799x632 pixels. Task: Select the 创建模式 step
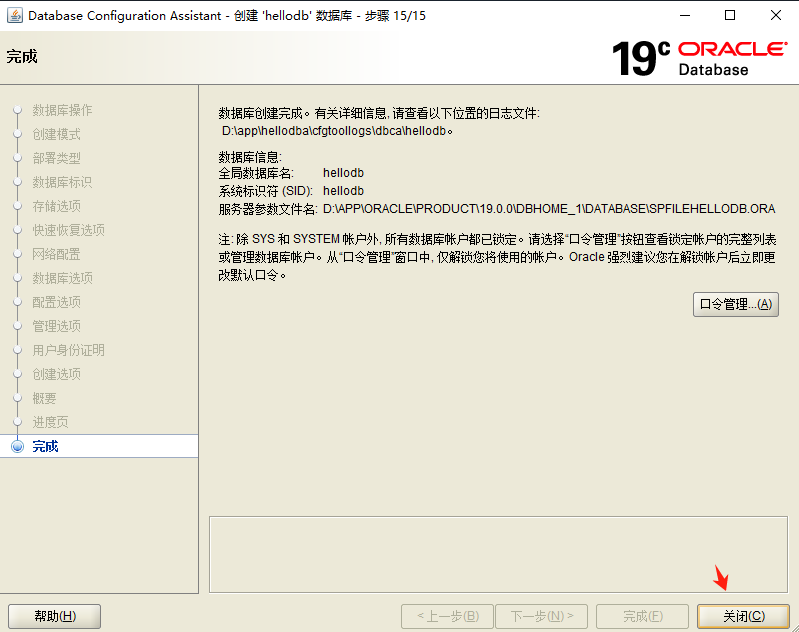pyautogui.click(x=56, y=135)
